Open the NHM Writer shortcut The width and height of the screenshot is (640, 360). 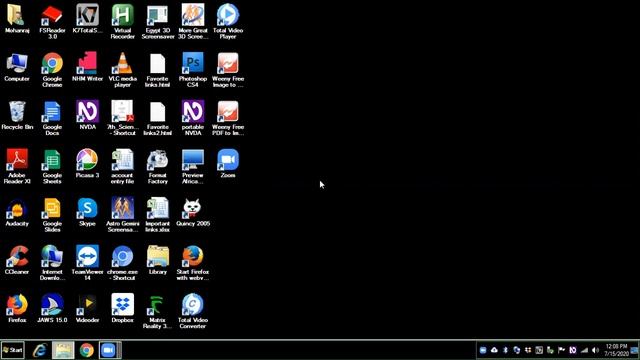[87, 68]
